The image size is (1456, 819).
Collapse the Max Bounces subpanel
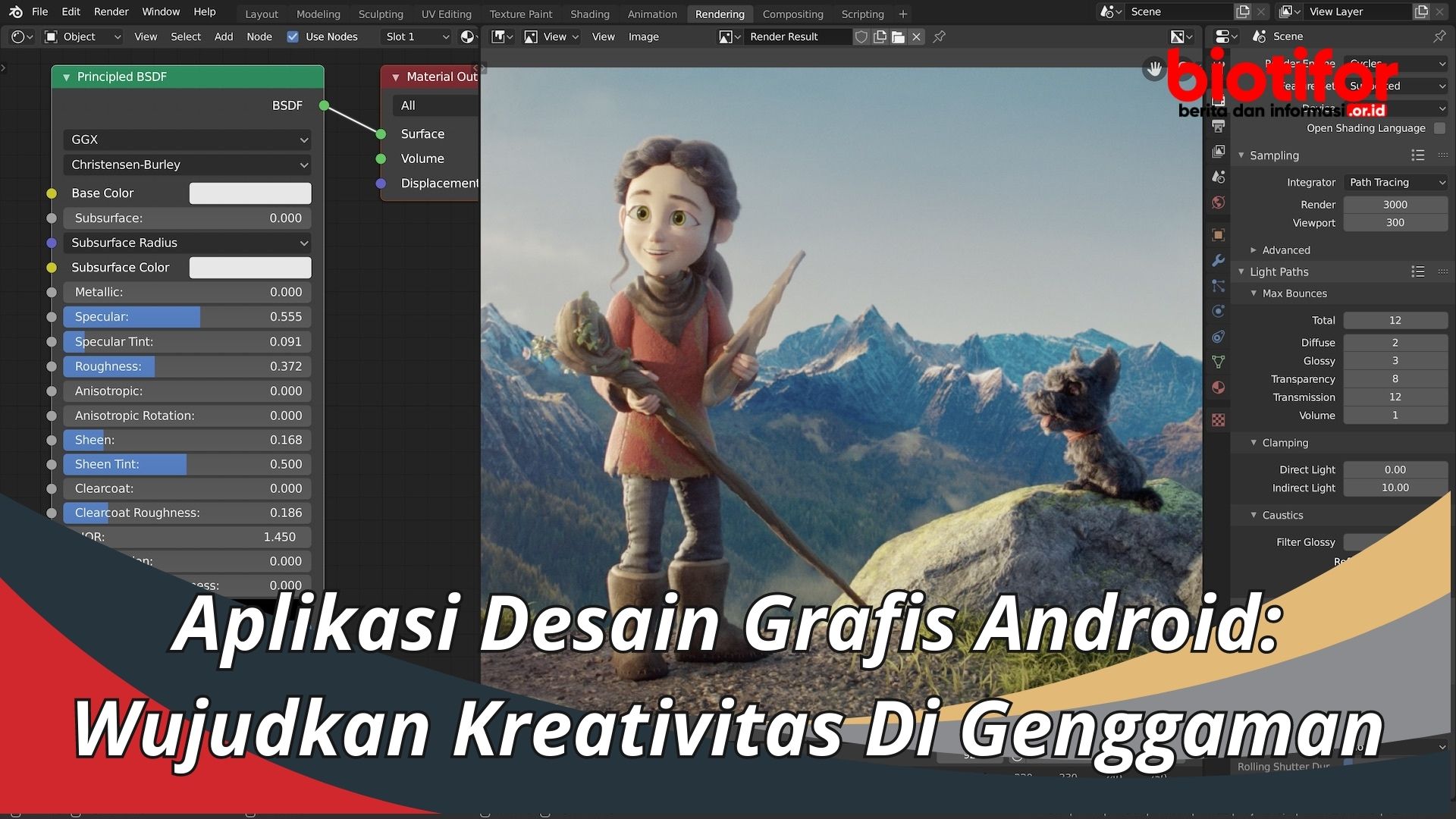coord(1254,293)
